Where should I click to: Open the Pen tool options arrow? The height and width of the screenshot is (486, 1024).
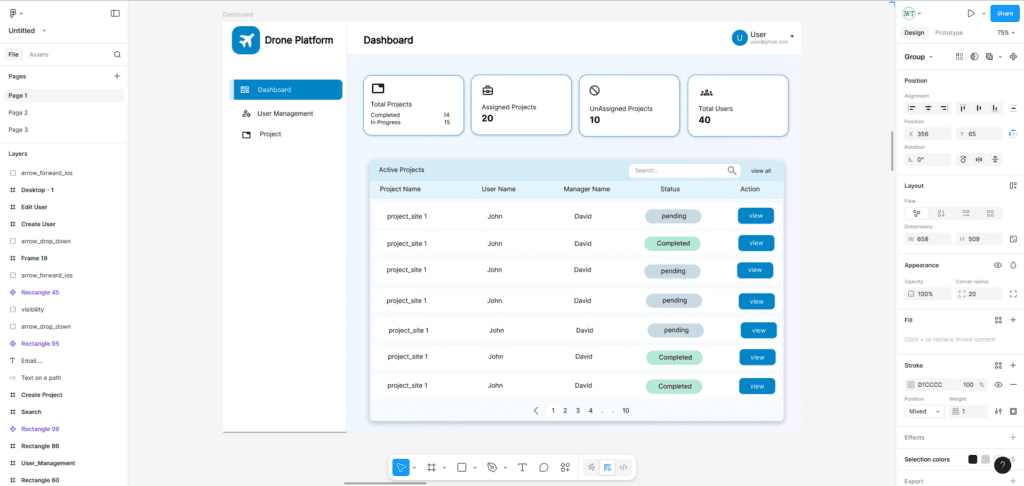tap(505, 468)
